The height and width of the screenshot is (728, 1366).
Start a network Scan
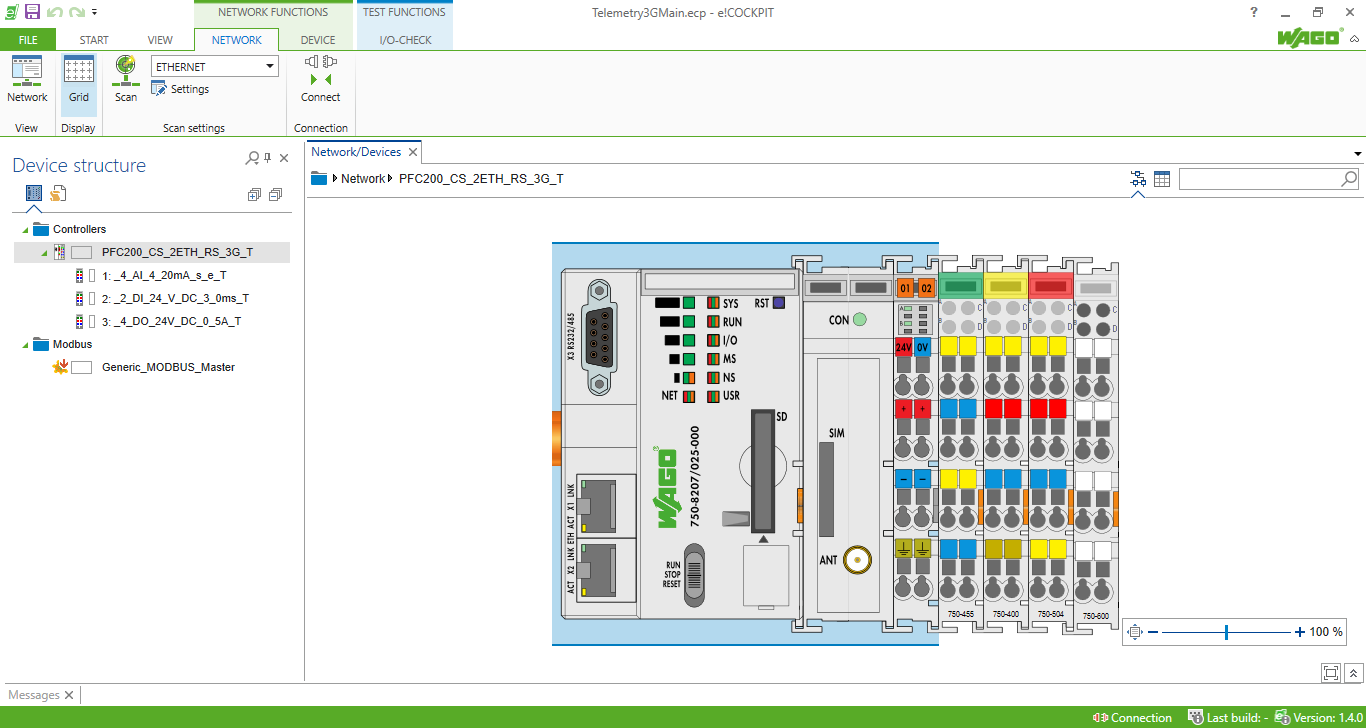pos(126,80)
